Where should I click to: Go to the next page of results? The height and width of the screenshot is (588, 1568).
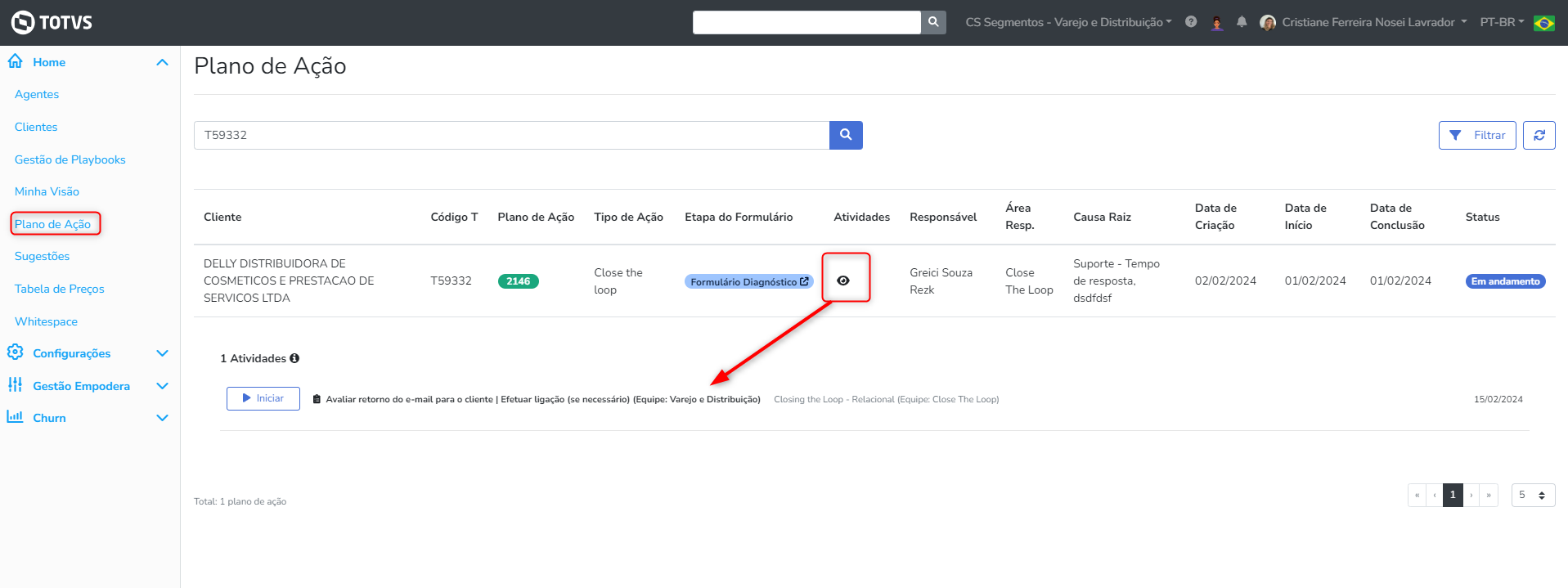[1471, 495]
